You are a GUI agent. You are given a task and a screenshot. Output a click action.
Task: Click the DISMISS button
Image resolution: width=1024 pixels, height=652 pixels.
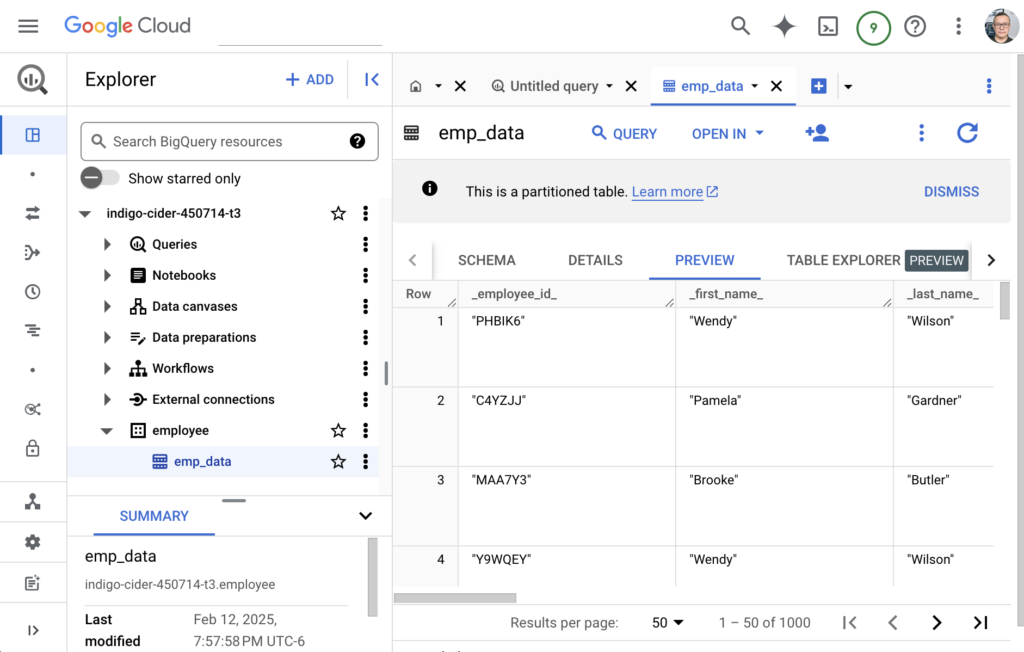coord(951,191)
